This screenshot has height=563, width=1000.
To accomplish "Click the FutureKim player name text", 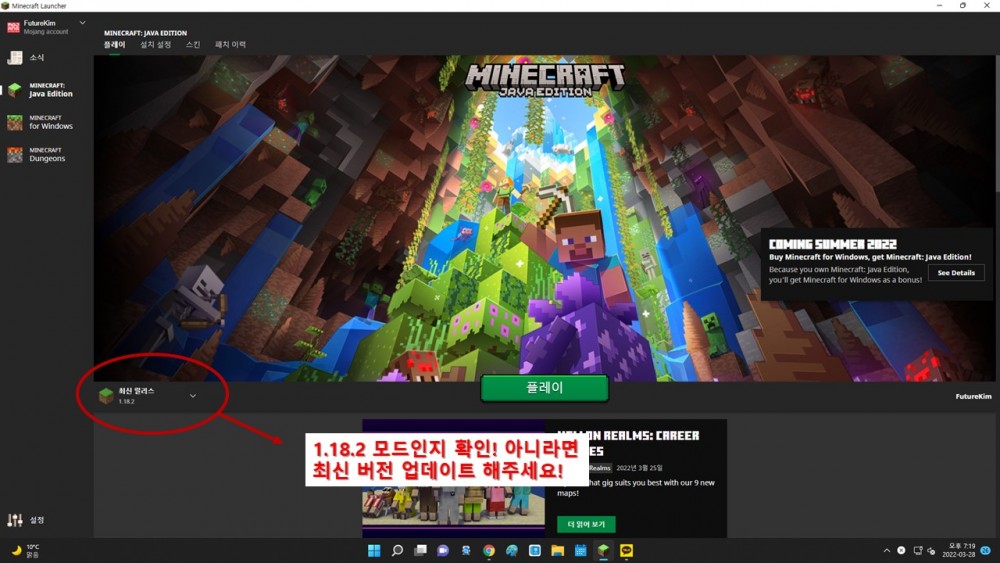I will pyautogui.click(x=973, y=397).
